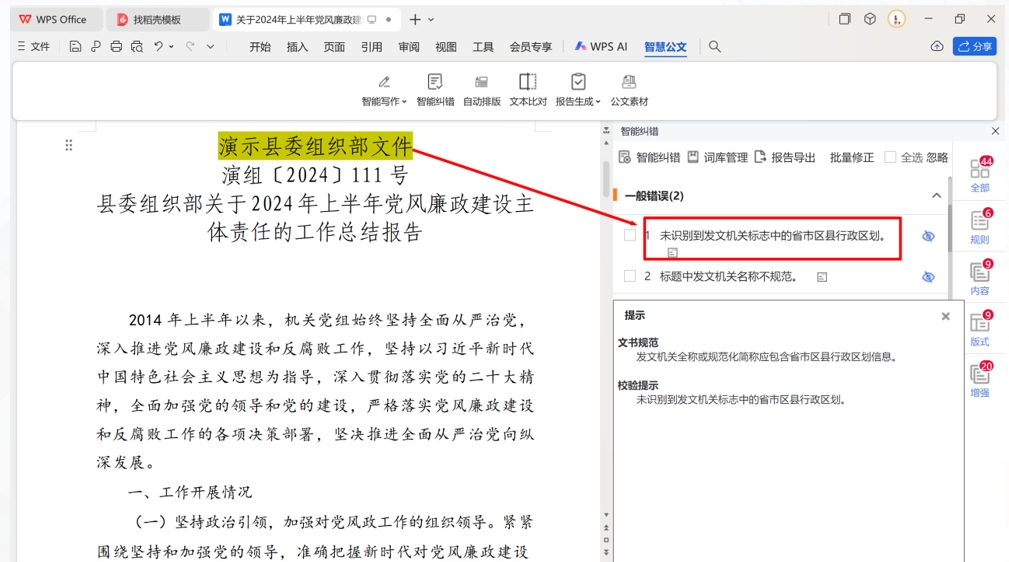Click the print preview icon
This screenshot has width=1009, height=562.
pyautogui.click(x=136, y=46)
